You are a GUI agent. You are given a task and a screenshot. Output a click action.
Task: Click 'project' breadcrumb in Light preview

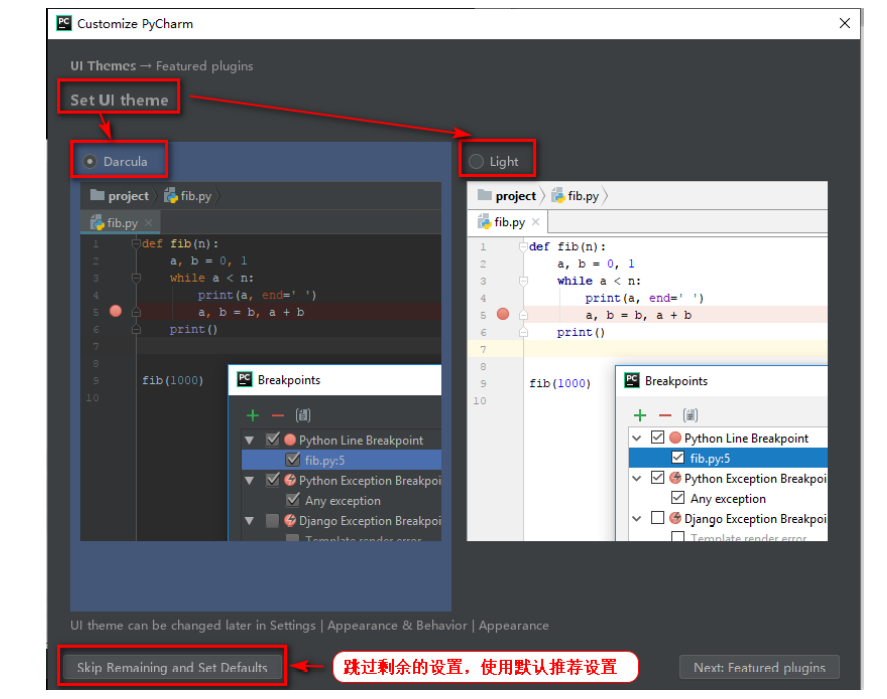point(515,196)
